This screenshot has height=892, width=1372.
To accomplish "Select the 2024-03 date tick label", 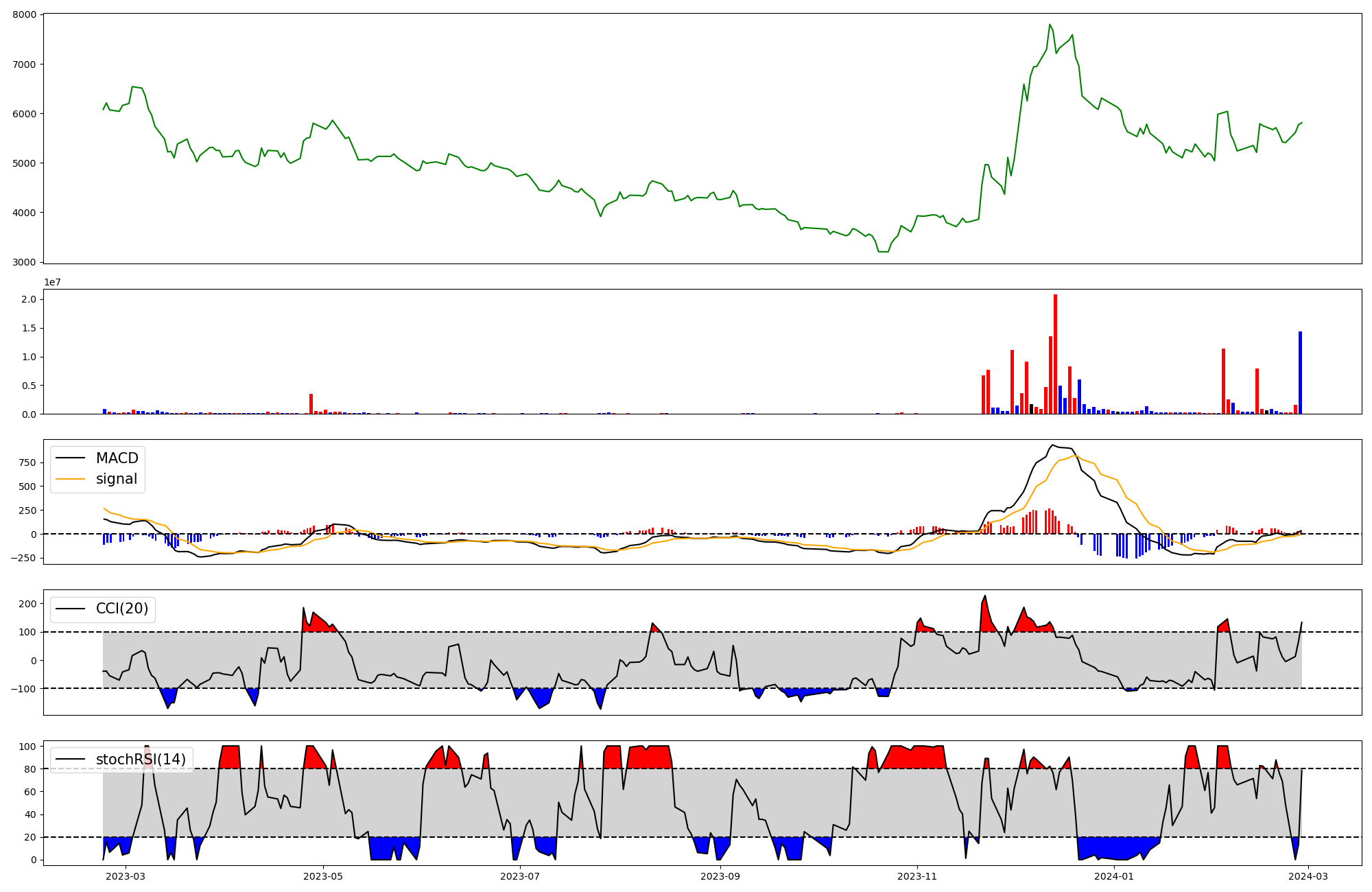I will pos(1308,876).
